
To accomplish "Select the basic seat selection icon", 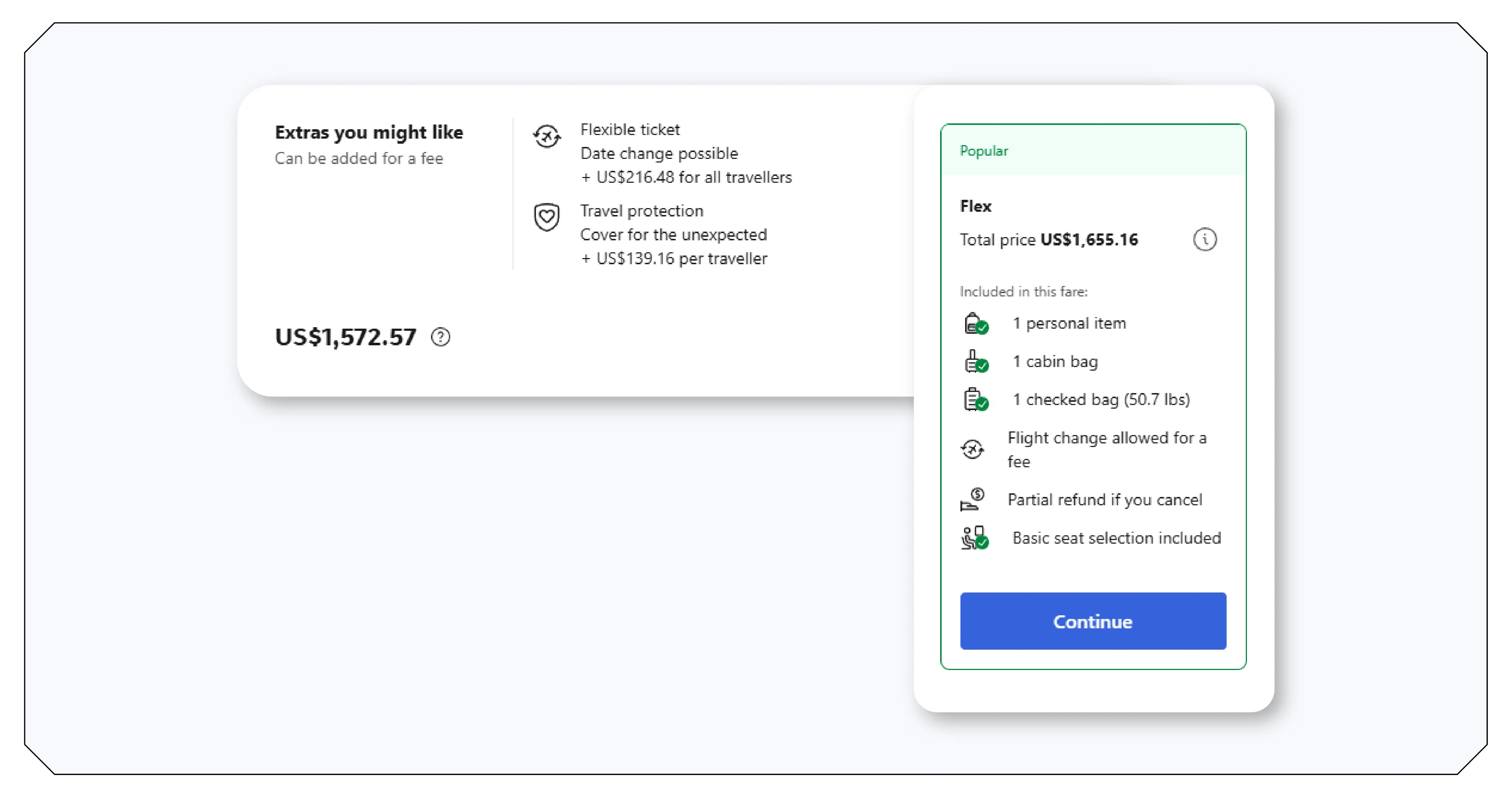I will 974,537.
